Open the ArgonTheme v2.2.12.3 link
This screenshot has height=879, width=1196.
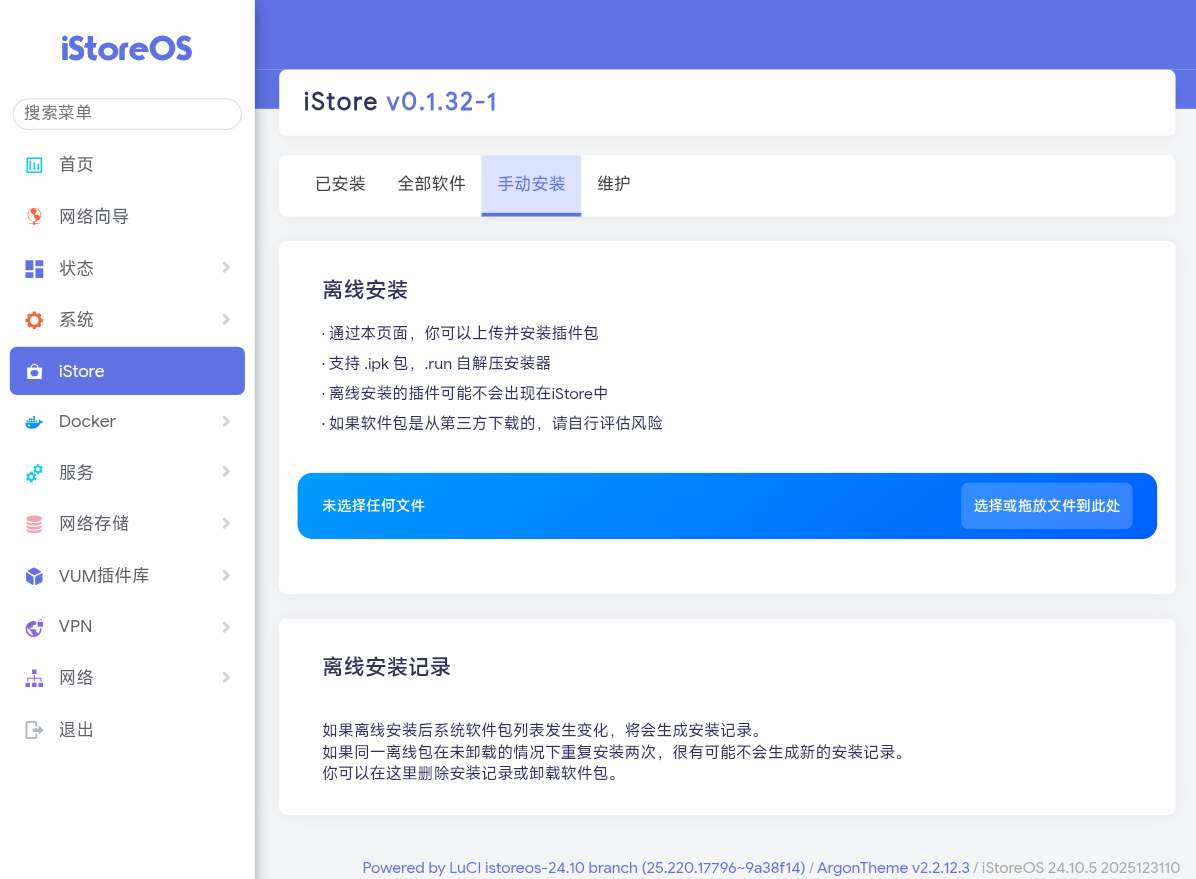(893, 868)
